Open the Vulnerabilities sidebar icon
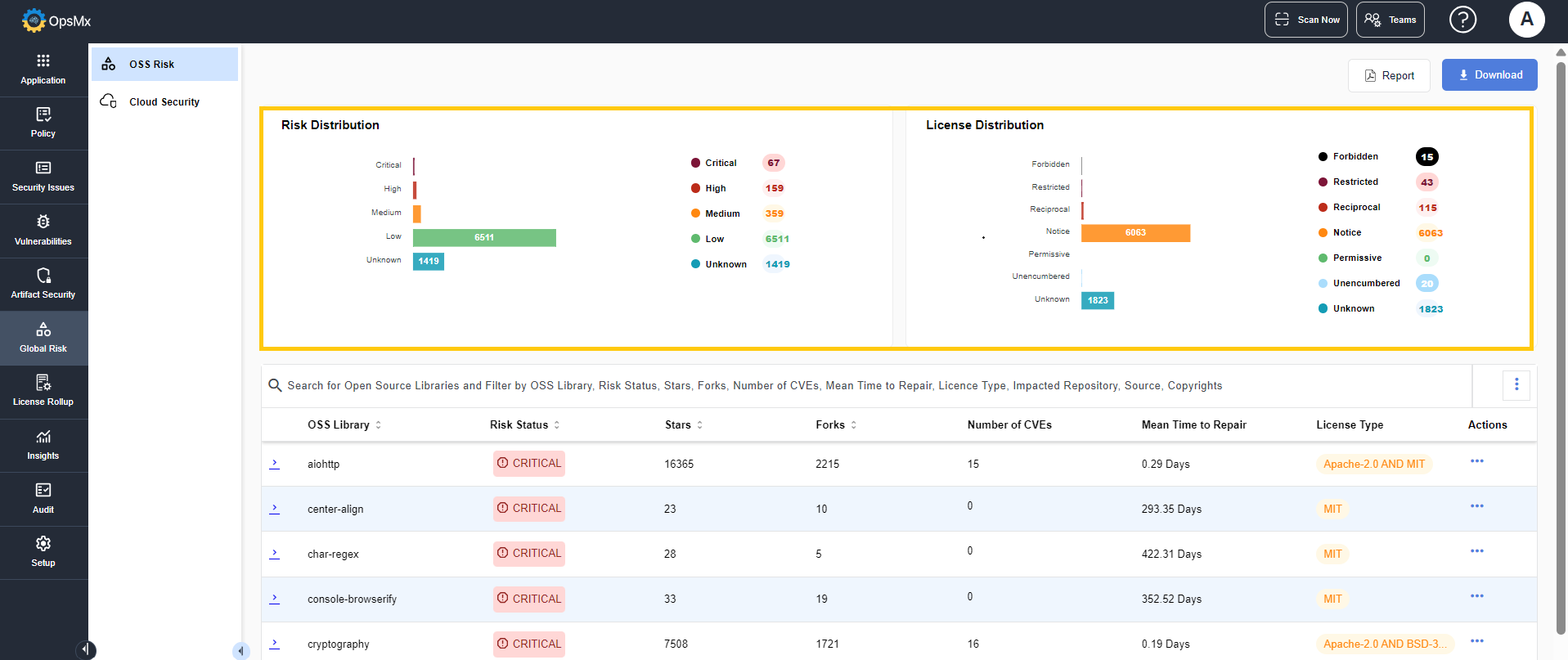Image resolution: width=1568 pixels, height=660 pixels. [43, 230]
